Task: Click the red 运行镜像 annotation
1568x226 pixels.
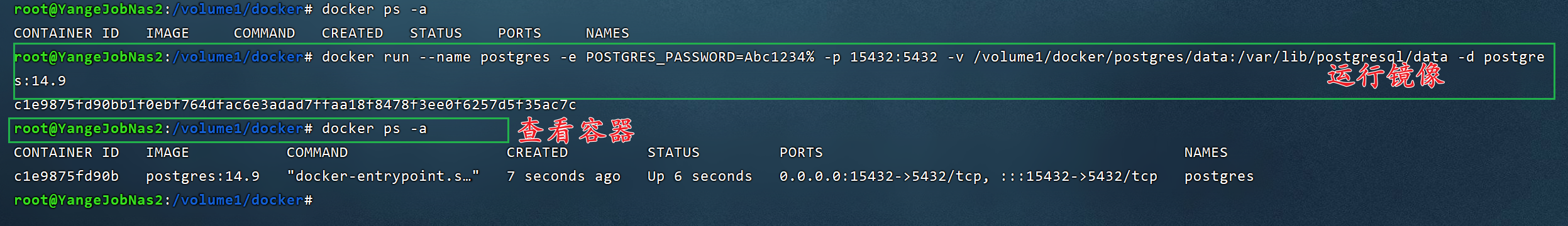Action: [1386, 77]
